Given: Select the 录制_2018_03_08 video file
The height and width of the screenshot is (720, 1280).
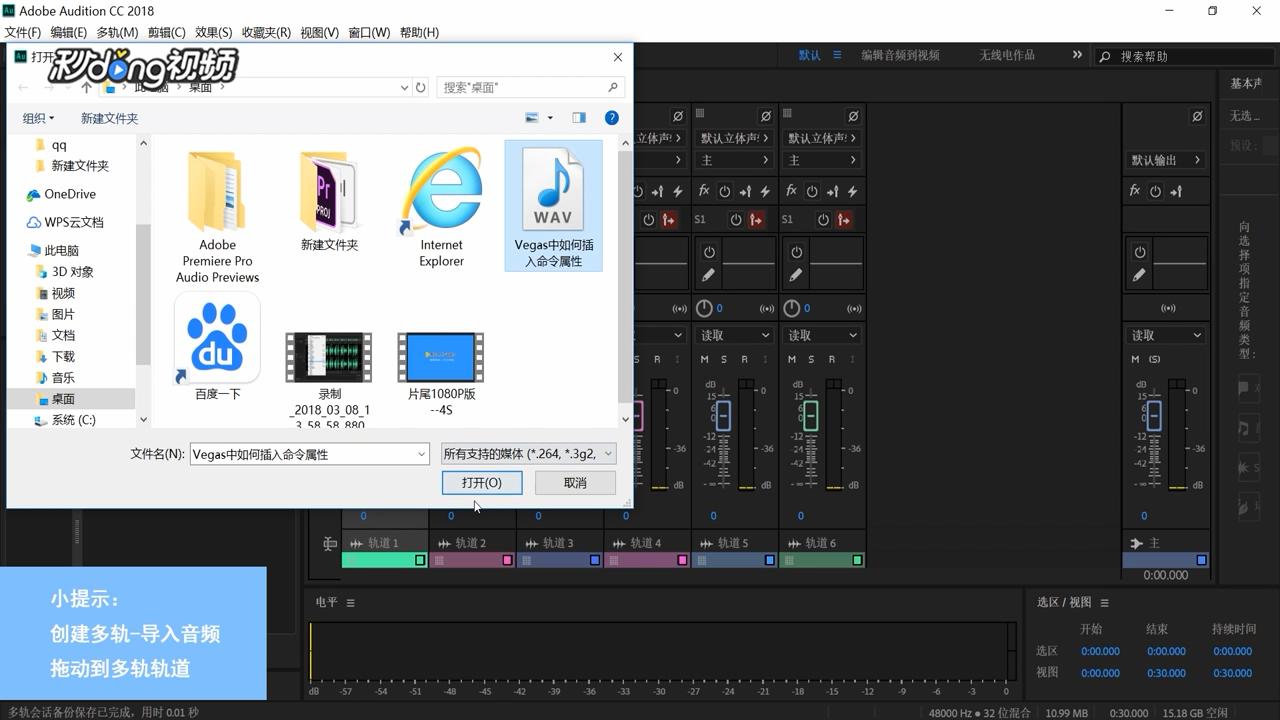Looking at the screenshot, I should pos(329,380).
